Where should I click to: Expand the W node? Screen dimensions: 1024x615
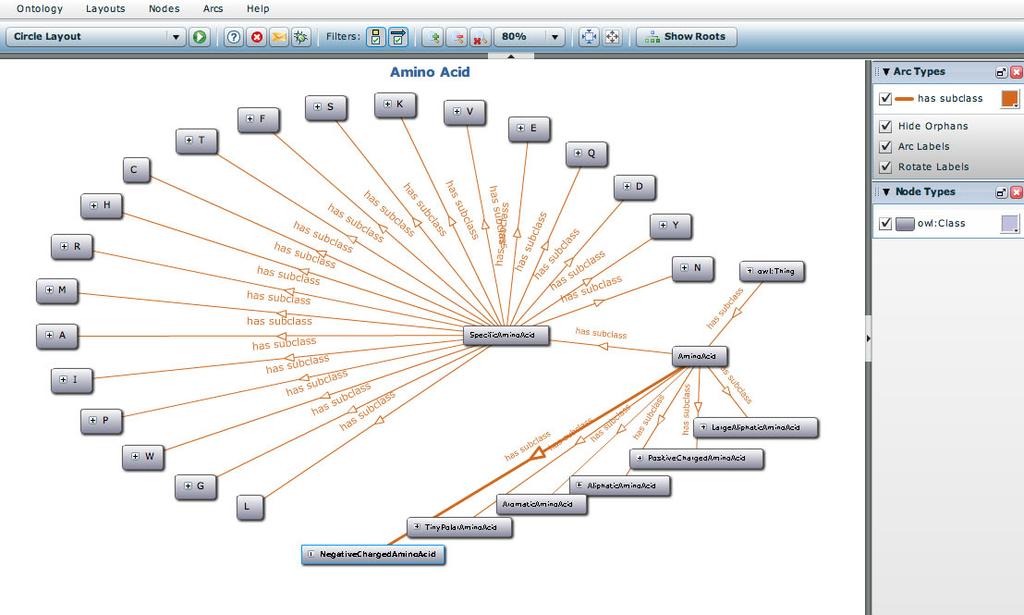135,456
